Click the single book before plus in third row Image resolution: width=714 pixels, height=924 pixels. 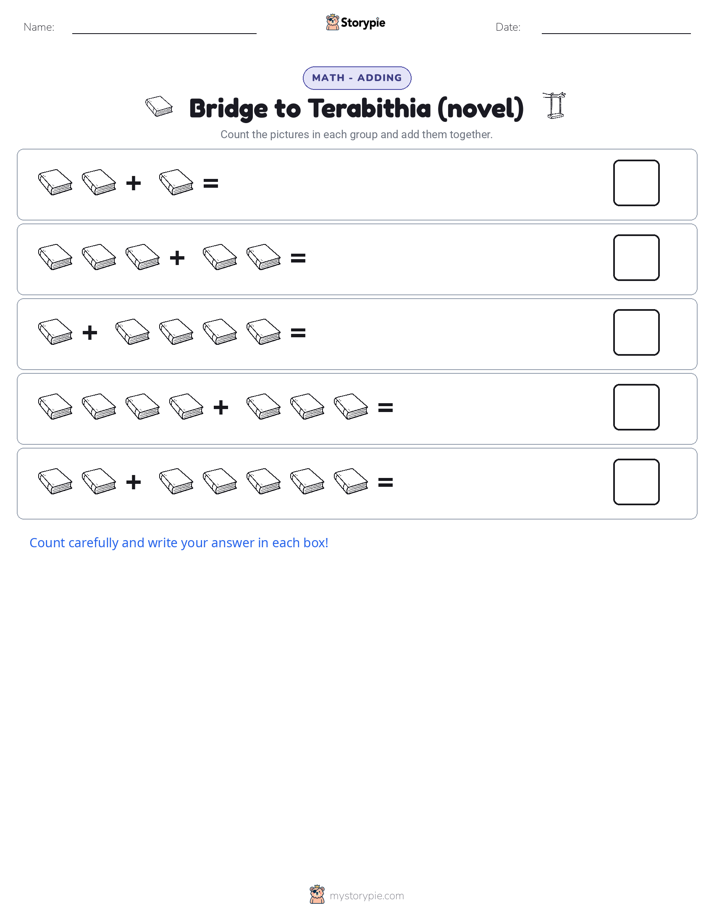pyautogui.click(x=55, y=332)
